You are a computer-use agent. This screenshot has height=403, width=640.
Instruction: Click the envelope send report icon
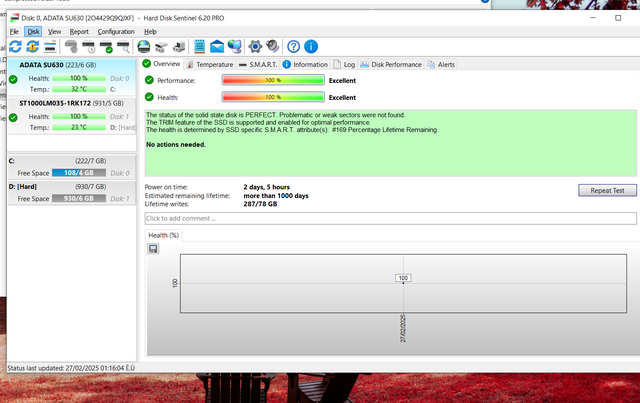click(217, 46)
